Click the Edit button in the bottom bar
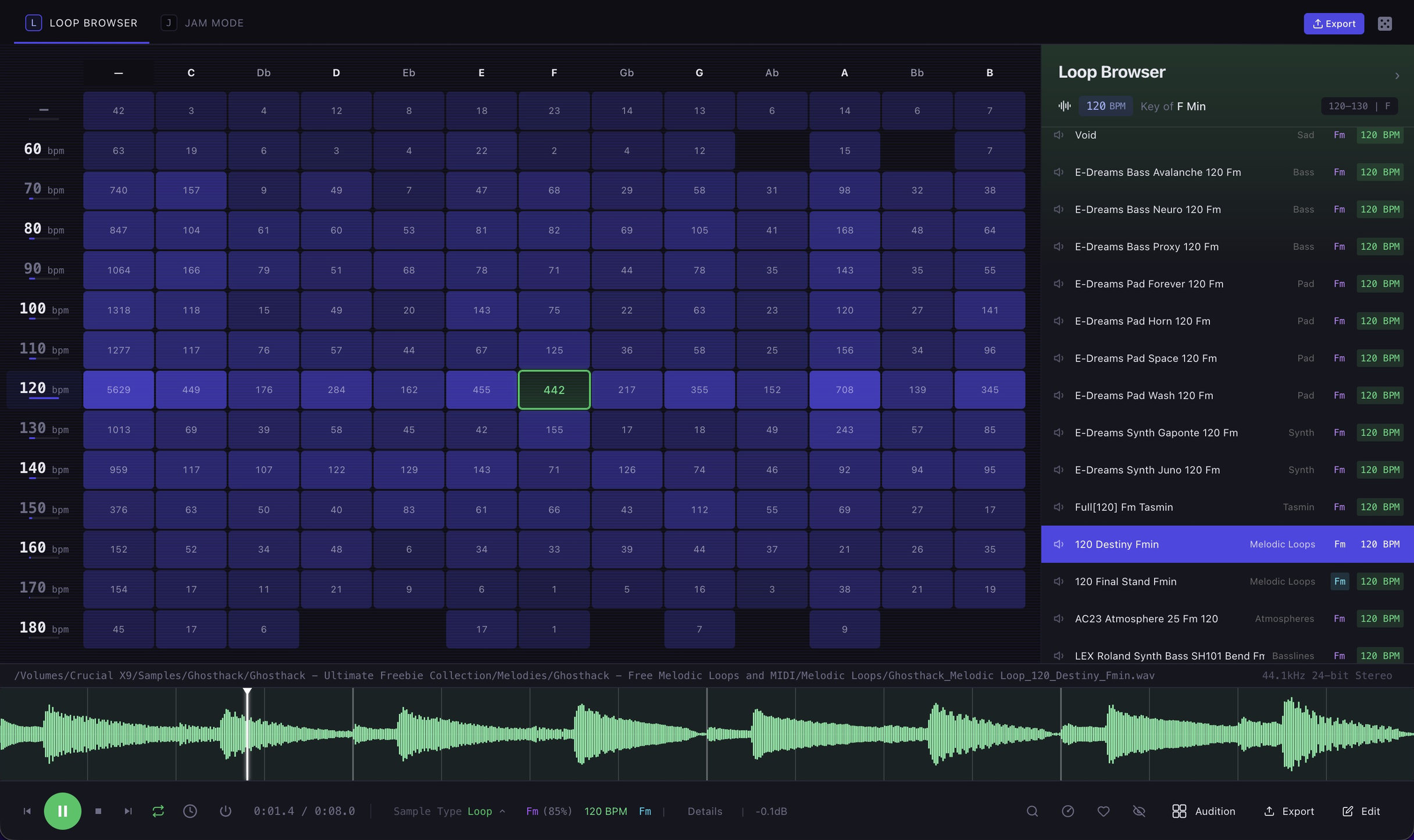The image size is (1414, 840). [1361, 811]
